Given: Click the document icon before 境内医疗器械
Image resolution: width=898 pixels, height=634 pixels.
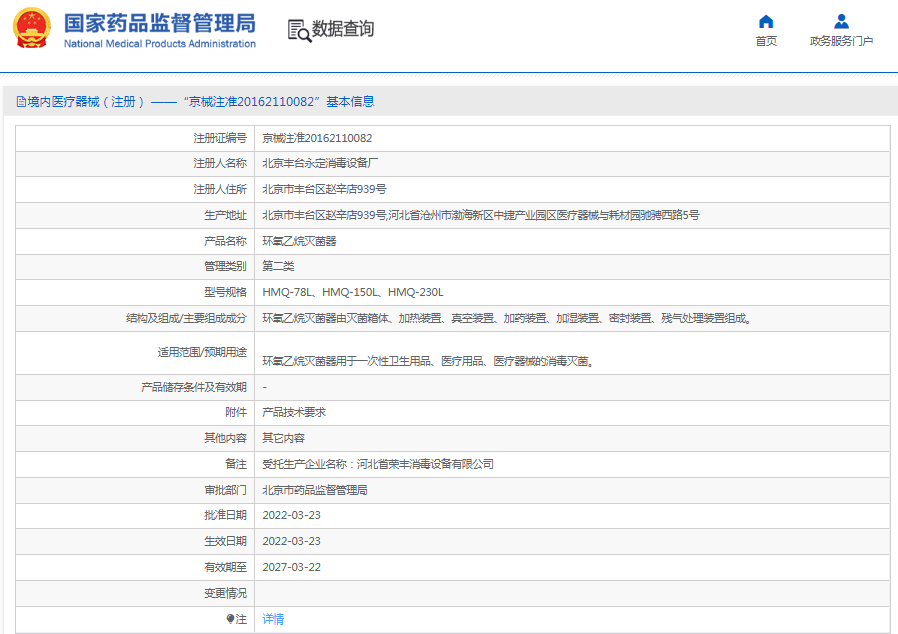Looking at the screenshot, I should (x=21, y=102).
